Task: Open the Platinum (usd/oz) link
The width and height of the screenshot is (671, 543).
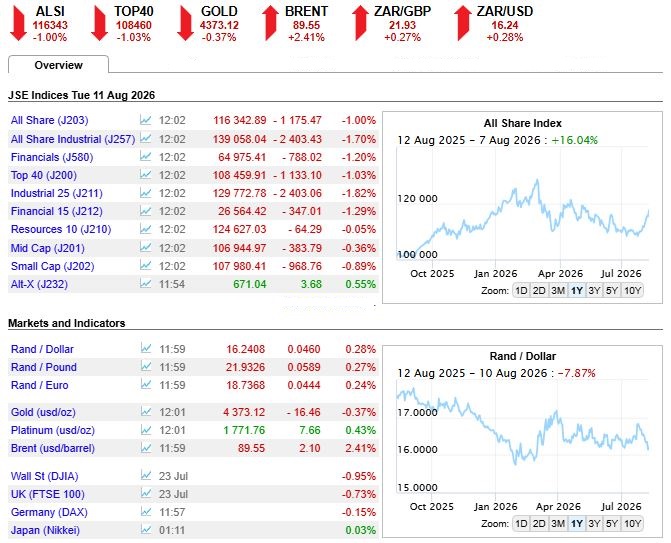Action: (53, 430)
